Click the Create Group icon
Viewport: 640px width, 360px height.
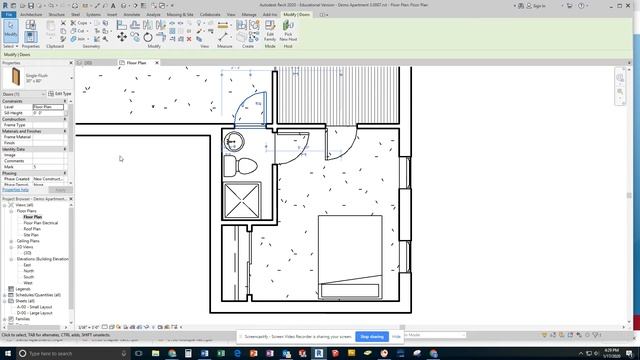(x=254, y=25)
